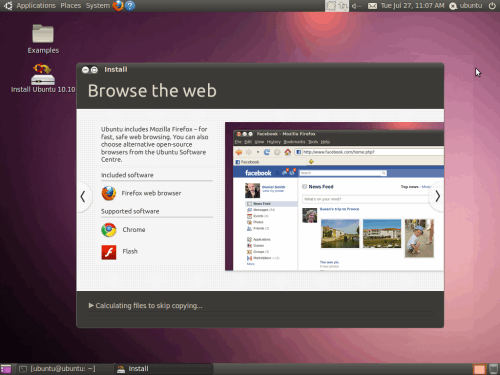Click the 'Browse the web' heading
This screenshot has width=500, height=375.
(x=152, y=91)
